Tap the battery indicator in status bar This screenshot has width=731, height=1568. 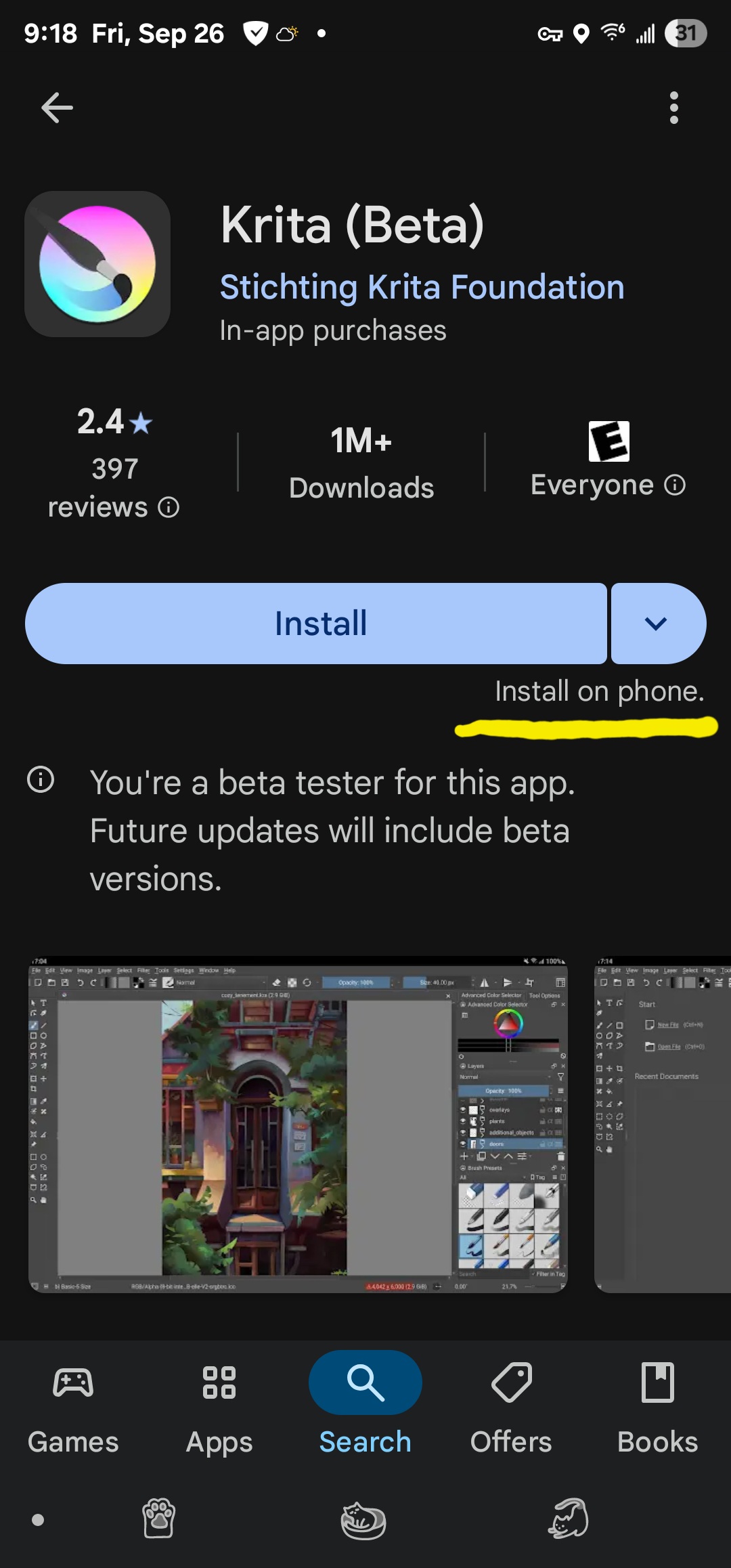(686, 33)
